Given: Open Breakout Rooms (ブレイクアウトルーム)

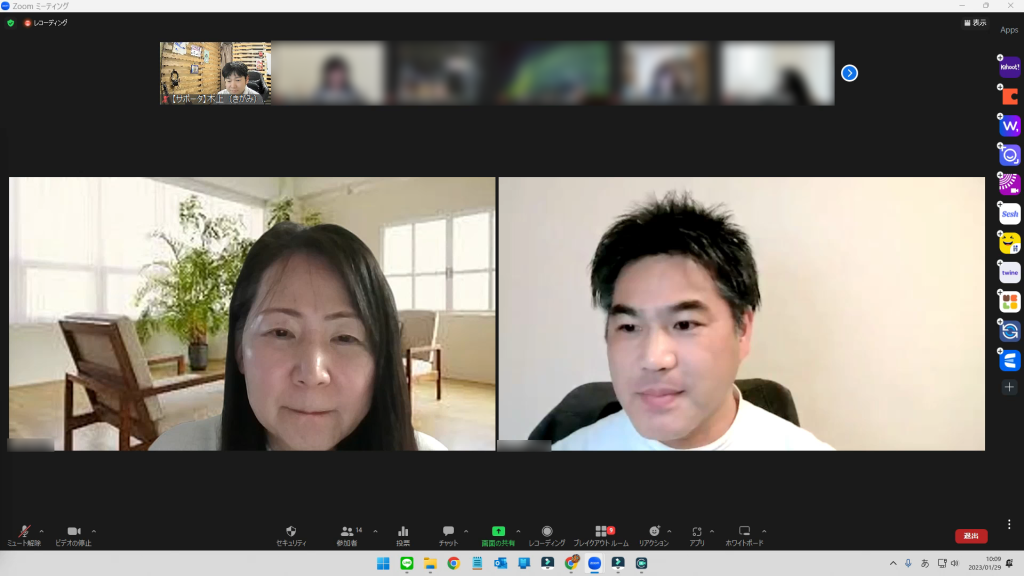Looking at the screenshot, I should [x=600, y=535].
